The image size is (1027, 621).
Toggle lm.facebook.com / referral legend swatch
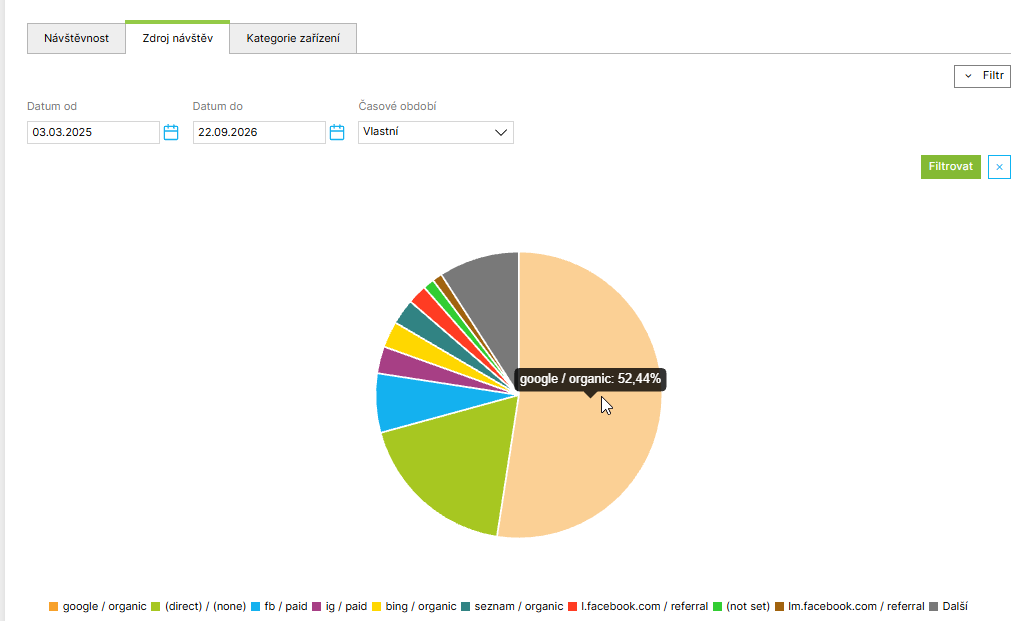[779, 607]
